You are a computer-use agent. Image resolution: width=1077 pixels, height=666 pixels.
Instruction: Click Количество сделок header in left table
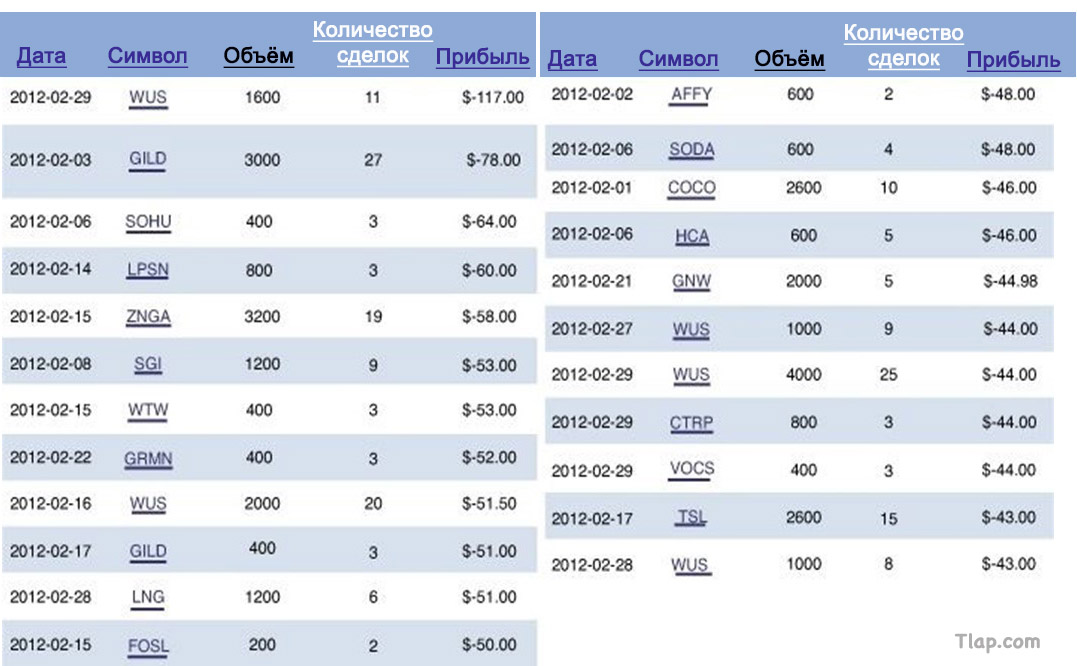pos(373,43)
